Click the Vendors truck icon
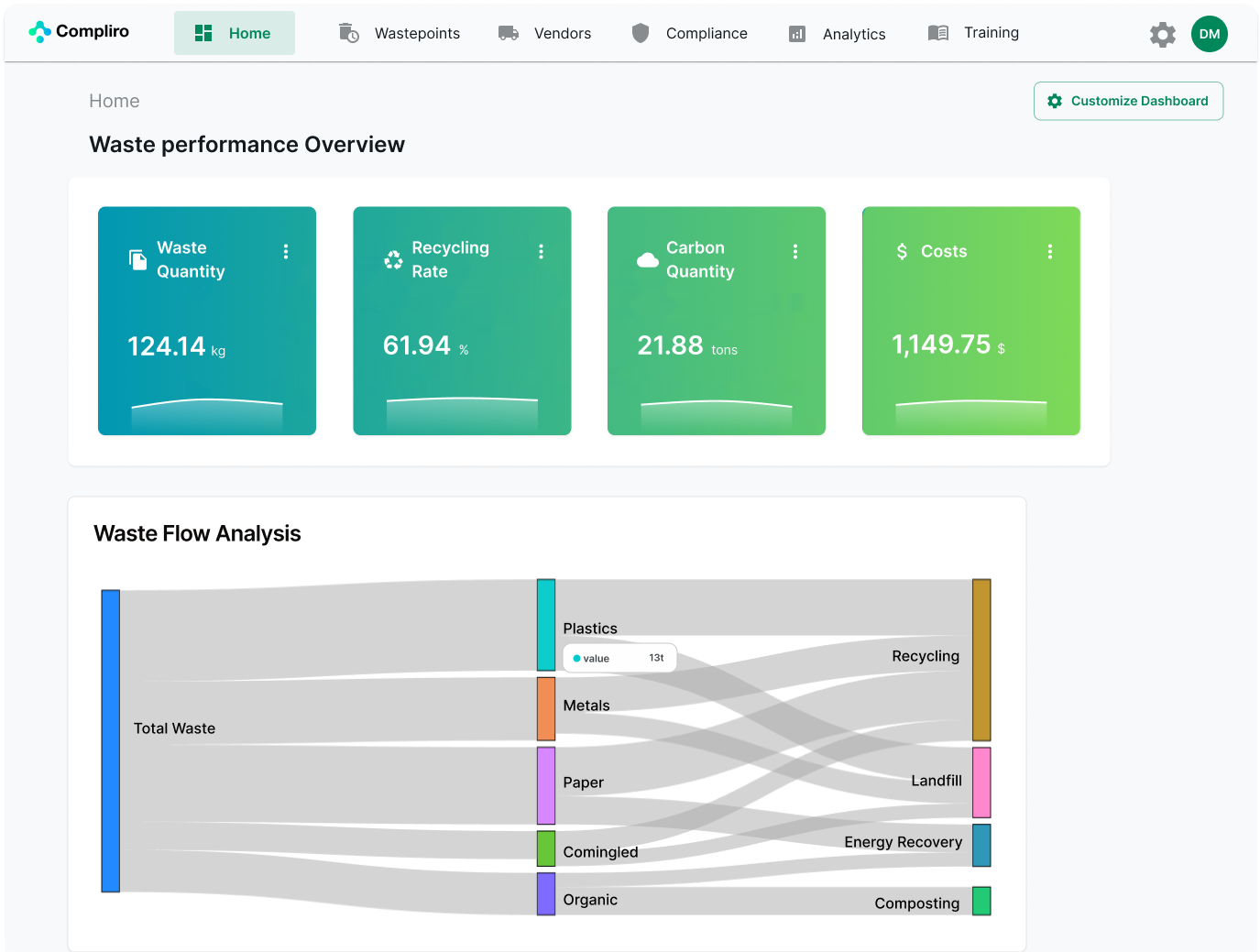This screenshot has width=1260, height=952. (x=509, y=33)
